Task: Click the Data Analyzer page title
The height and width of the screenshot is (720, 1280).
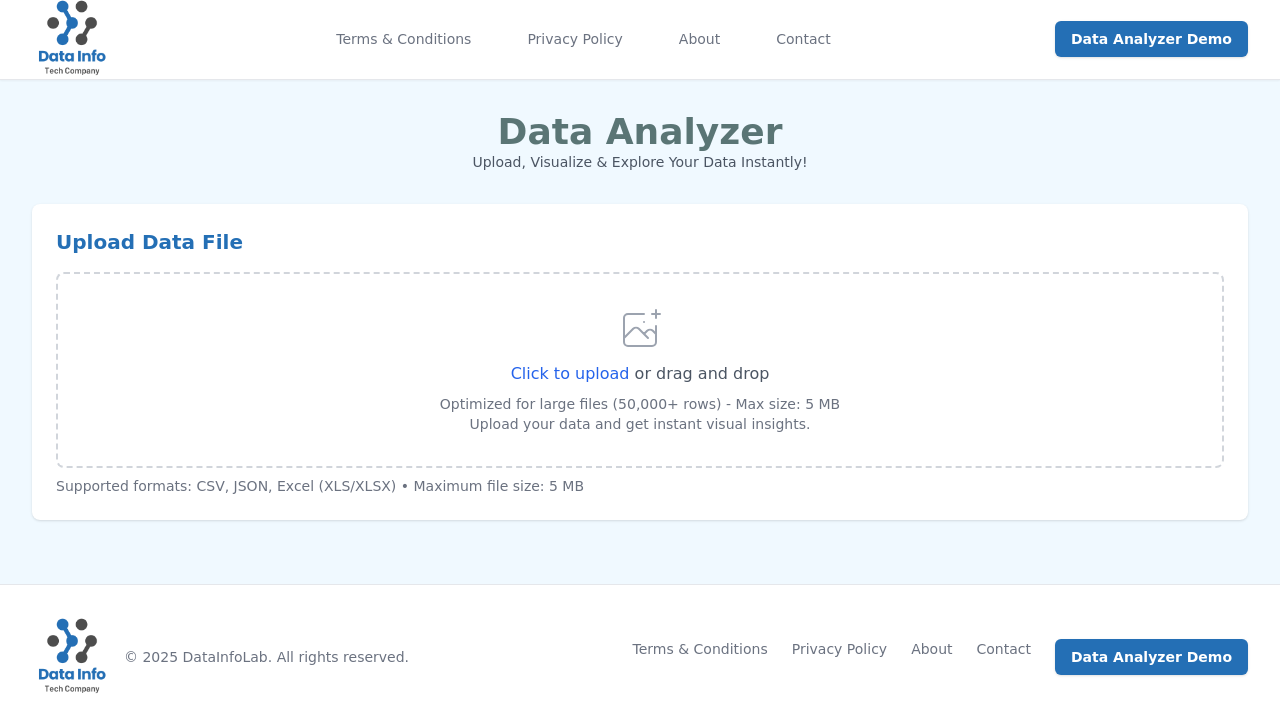Action: tap(640, 130)
